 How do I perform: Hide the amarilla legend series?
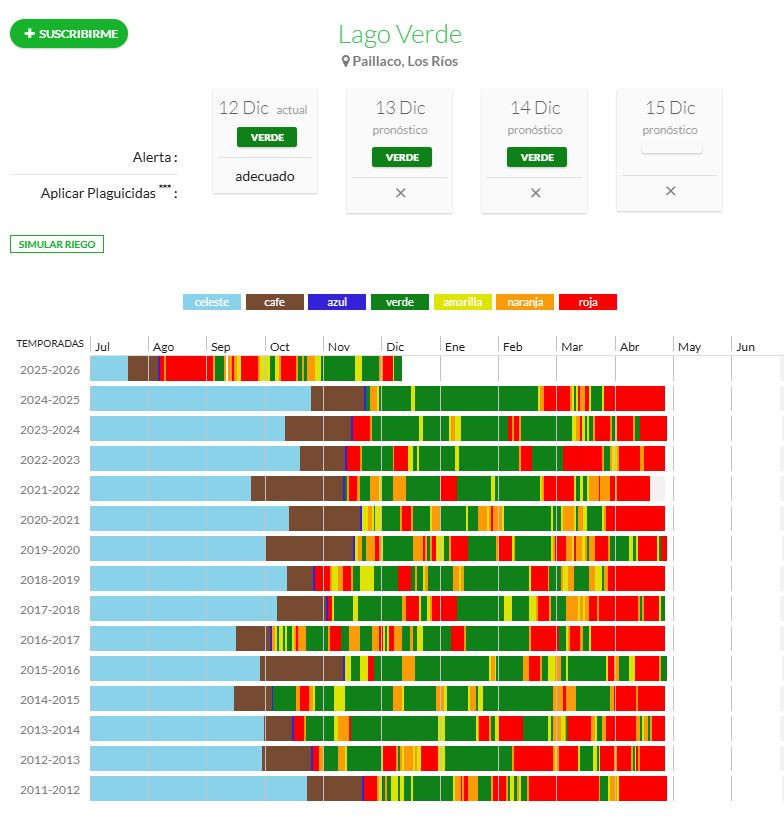pyautogui.click(x=462, y=302)
